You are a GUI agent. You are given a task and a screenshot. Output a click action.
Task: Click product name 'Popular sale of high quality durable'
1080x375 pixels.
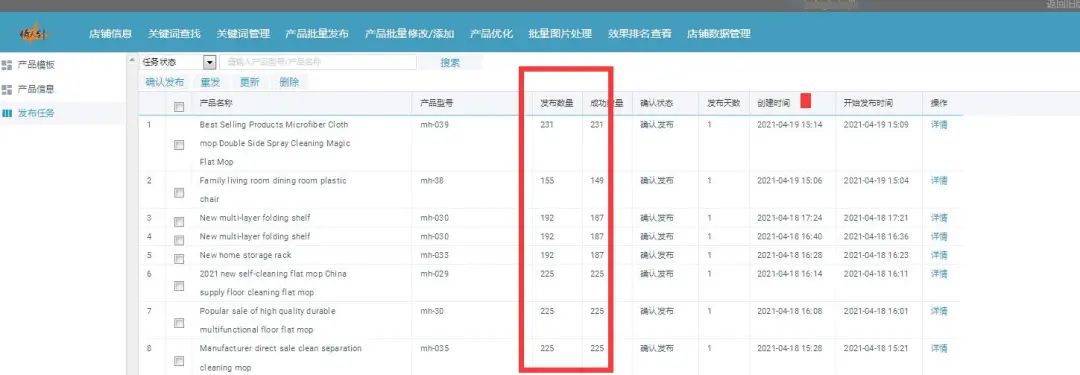tap(267, 311)
